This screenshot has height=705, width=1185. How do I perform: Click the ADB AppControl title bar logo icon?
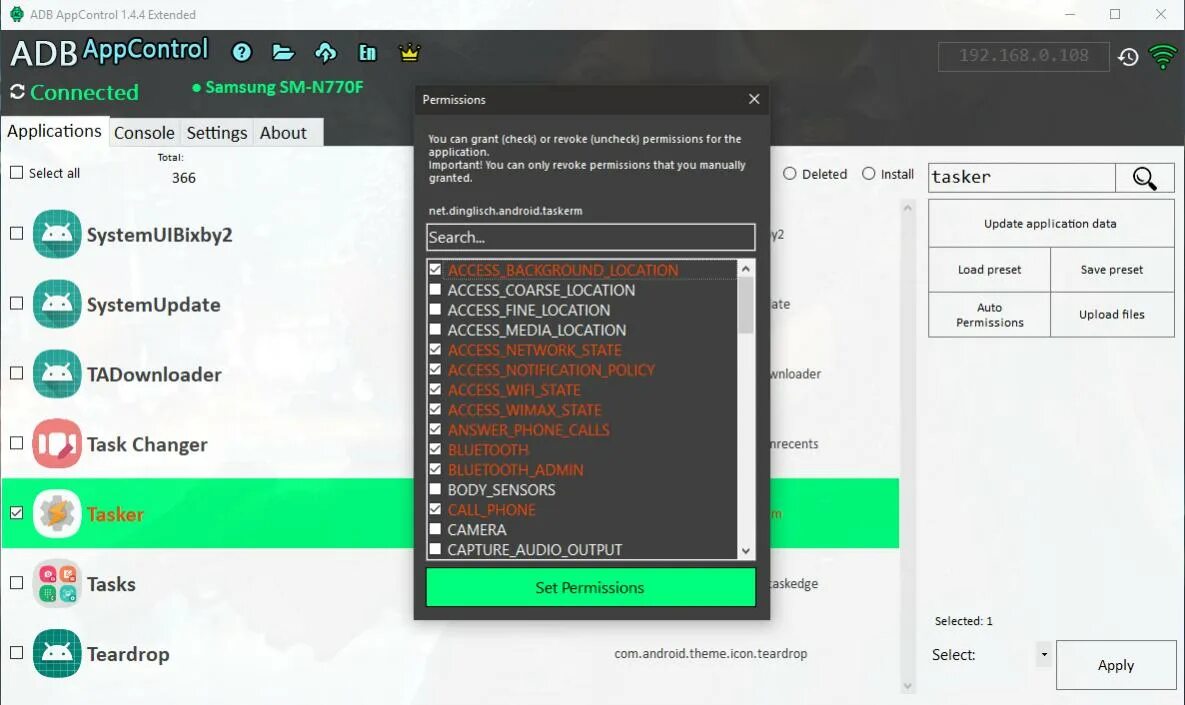16,14
